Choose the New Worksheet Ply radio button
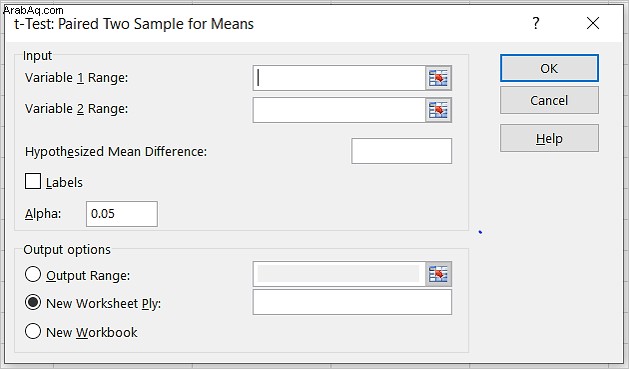This screenshot has width=629, height=369. tap(33, 302)
